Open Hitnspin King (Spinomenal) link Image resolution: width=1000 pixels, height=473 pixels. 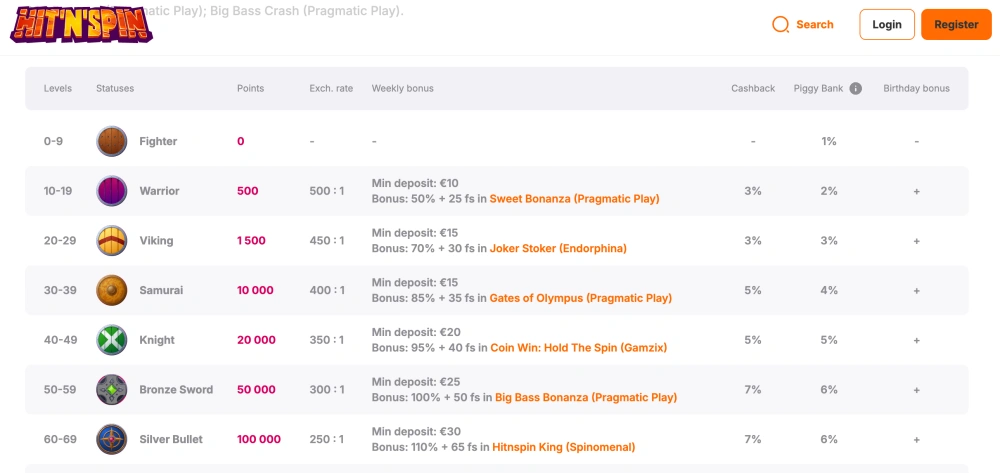564,448
